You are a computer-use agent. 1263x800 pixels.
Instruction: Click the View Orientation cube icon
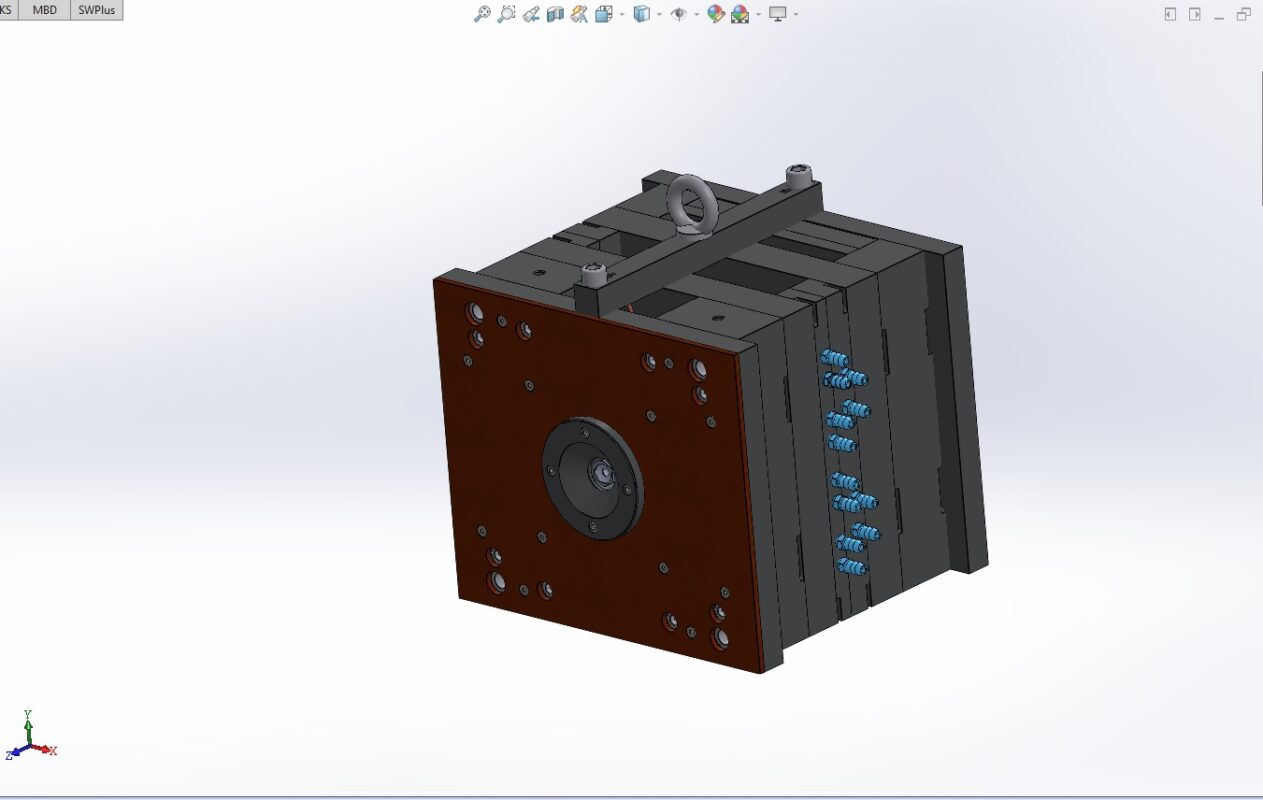[x=603, y=14]
